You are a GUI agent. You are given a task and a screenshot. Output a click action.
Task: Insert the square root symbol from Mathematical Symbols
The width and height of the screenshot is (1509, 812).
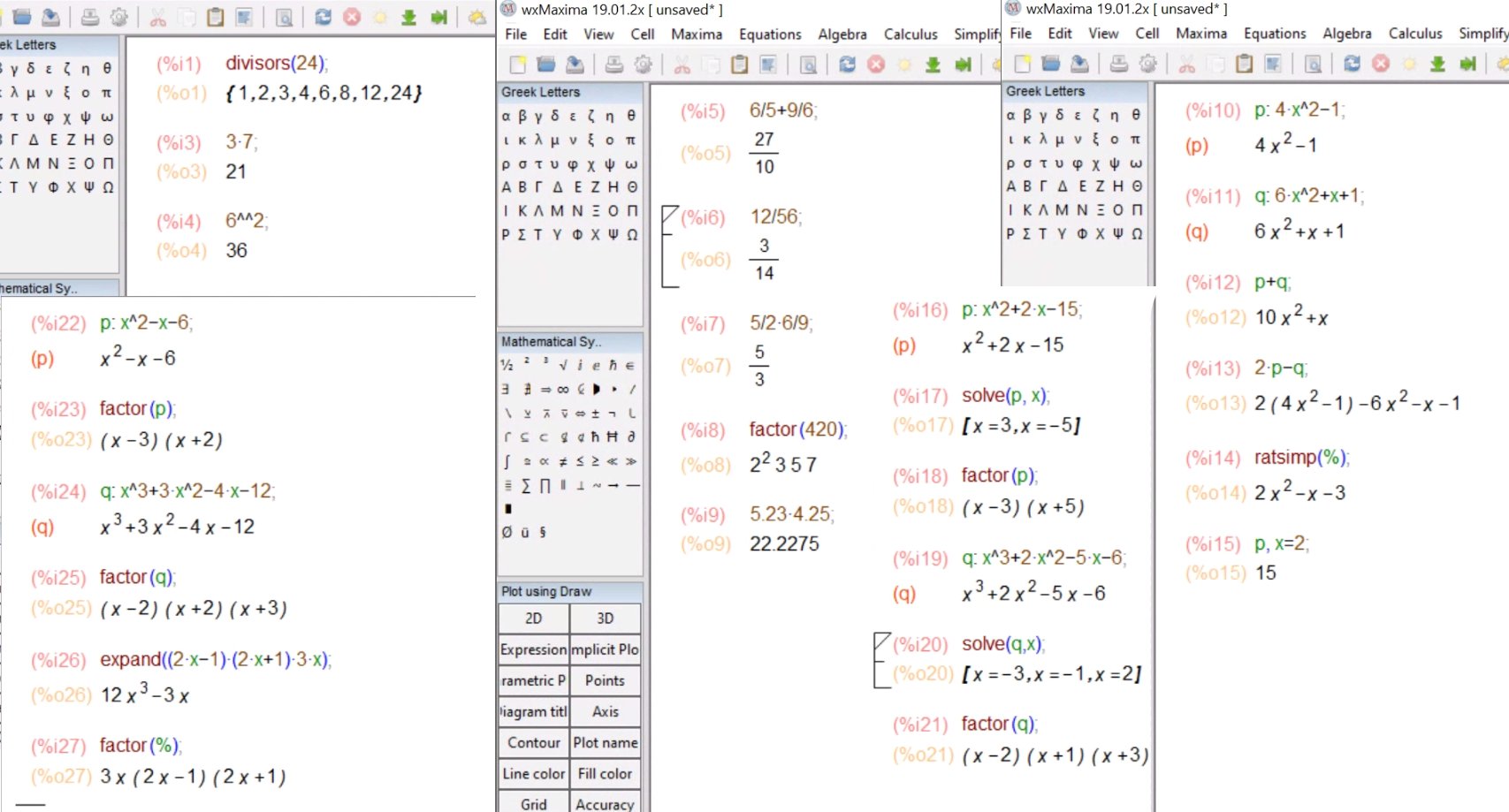click(x=563, y=365)
